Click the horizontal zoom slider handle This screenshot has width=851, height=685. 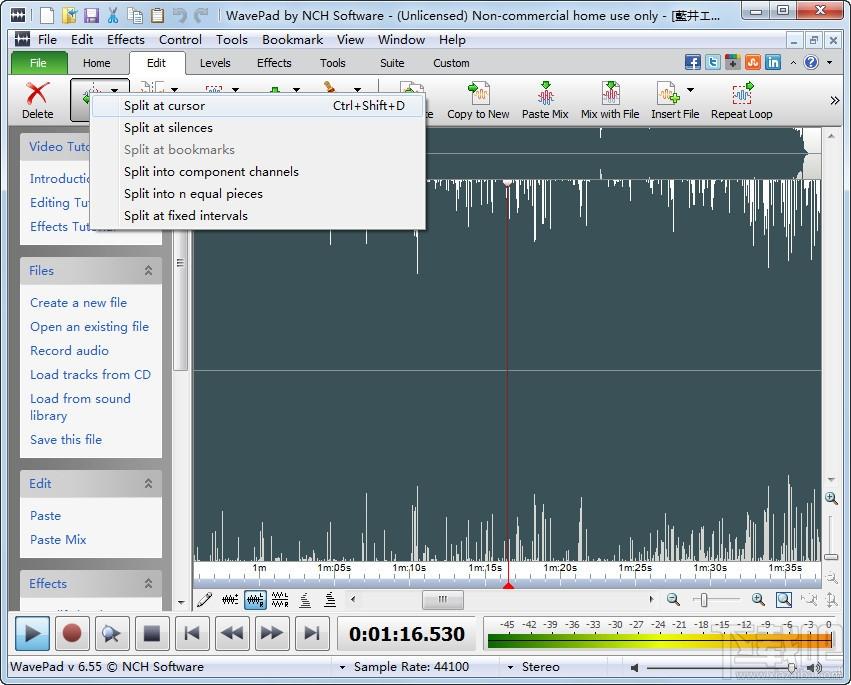[x=703, y=600]
